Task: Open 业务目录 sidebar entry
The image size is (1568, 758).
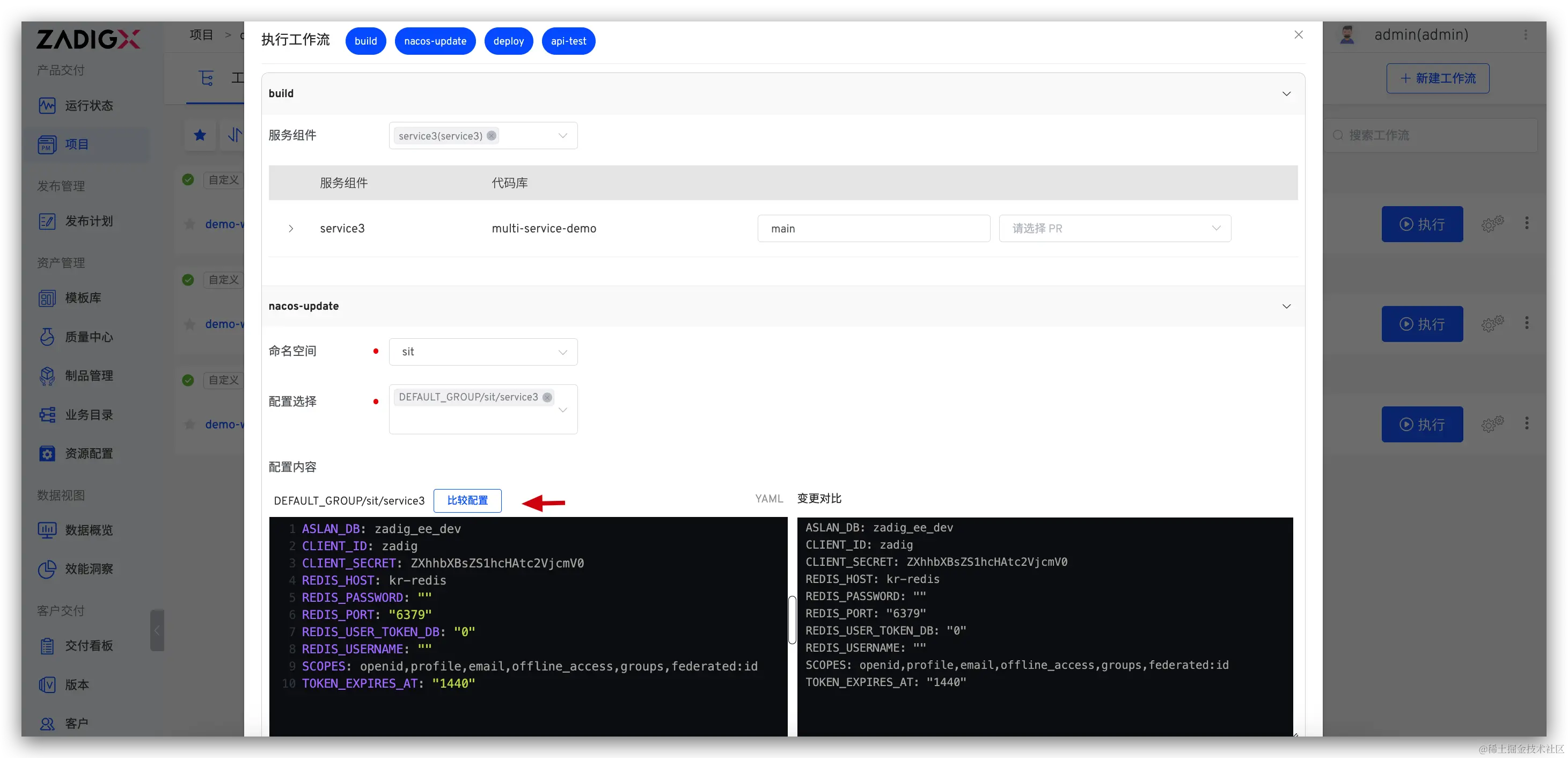Action: click(76, 414)
